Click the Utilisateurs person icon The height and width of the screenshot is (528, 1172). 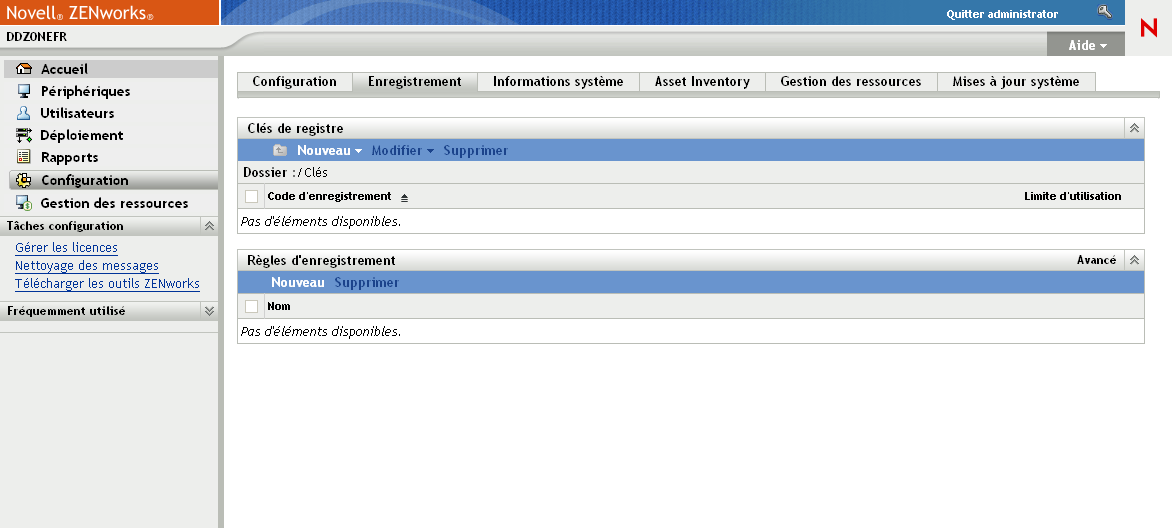tap(24, 113)
